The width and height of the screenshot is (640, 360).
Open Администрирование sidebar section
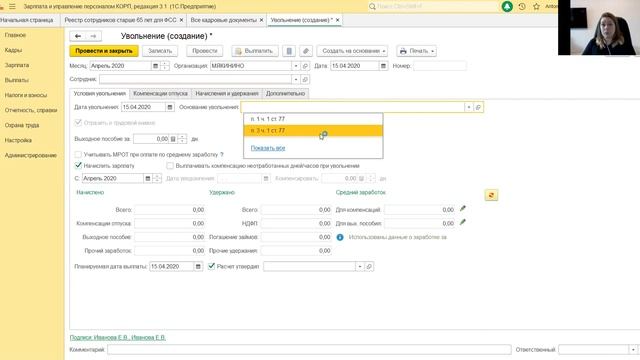[31, 156]
